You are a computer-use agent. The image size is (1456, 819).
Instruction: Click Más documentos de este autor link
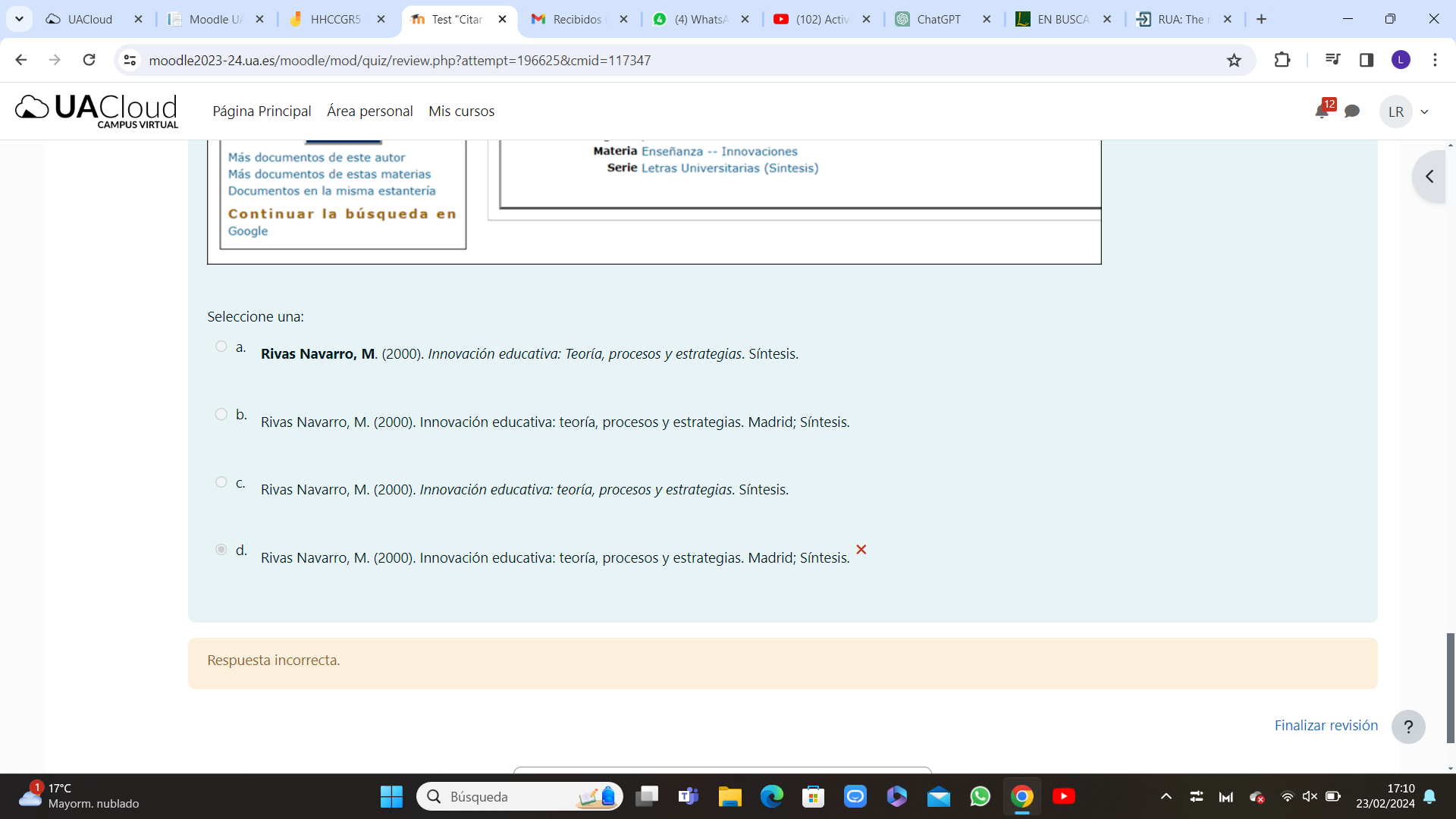(x=316, y=157)
